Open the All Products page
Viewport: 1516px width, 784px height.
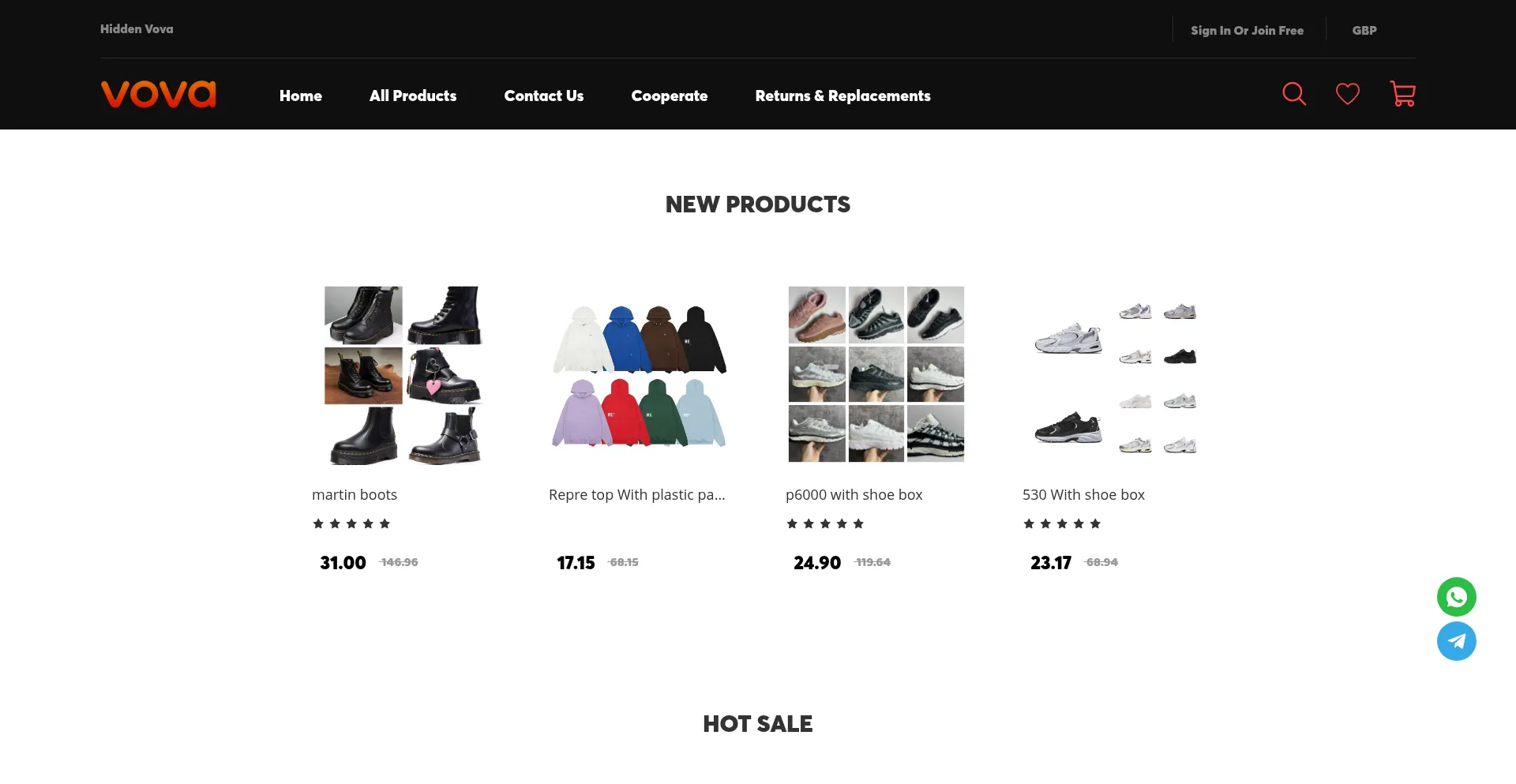[x=413, y=95]
